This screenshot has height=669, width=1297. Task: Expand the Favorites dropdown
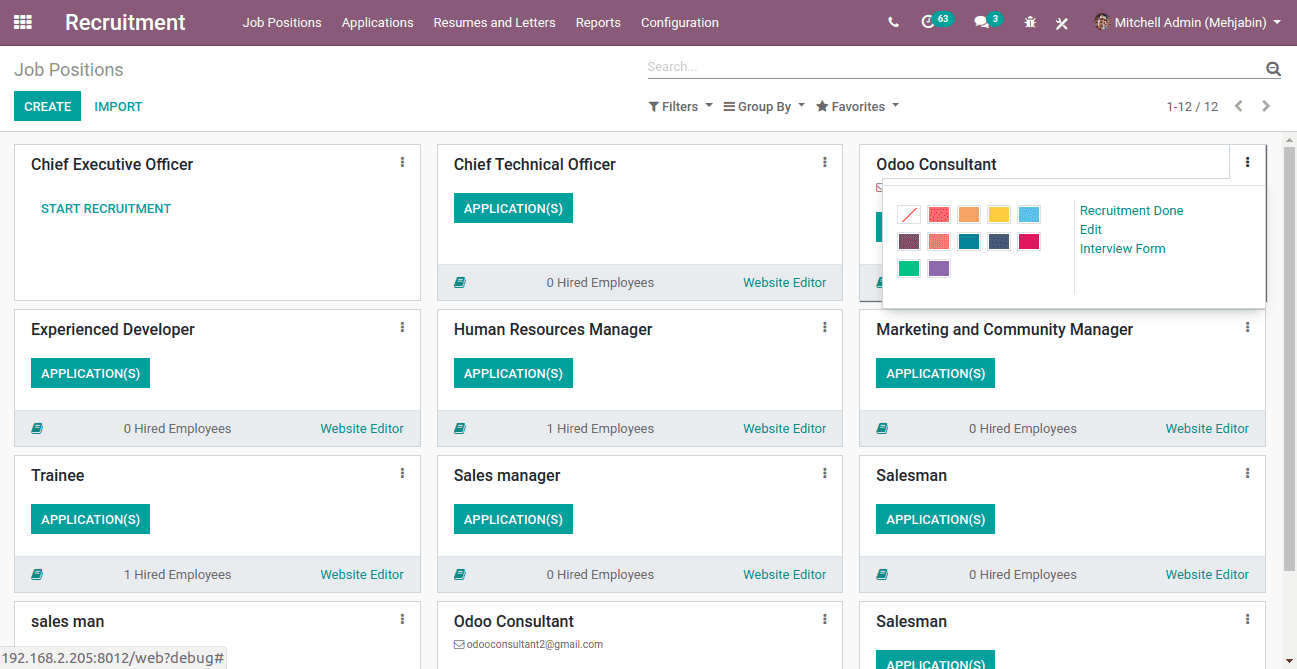click(x=857, y=106)
